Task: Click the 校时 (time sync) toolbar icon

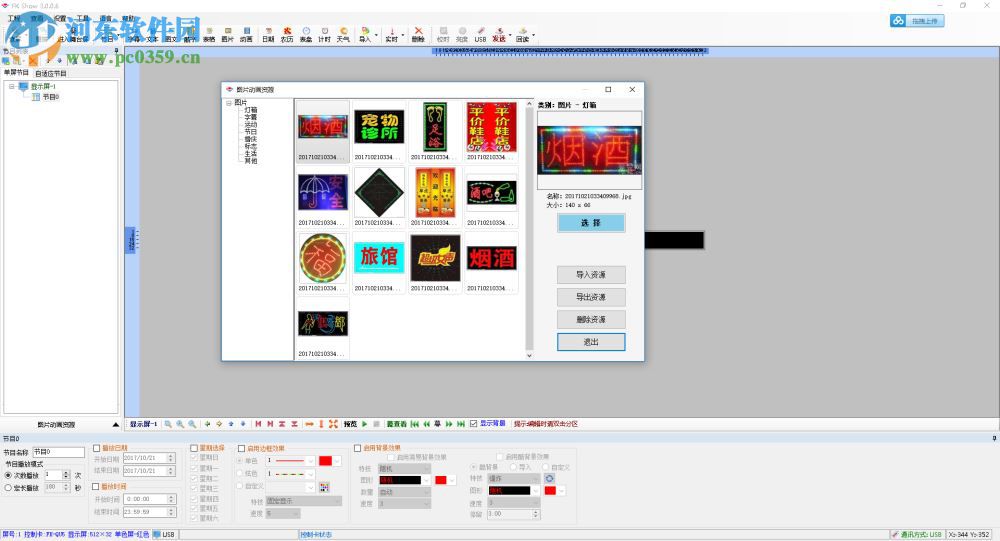Action: [x=443, y=34]
